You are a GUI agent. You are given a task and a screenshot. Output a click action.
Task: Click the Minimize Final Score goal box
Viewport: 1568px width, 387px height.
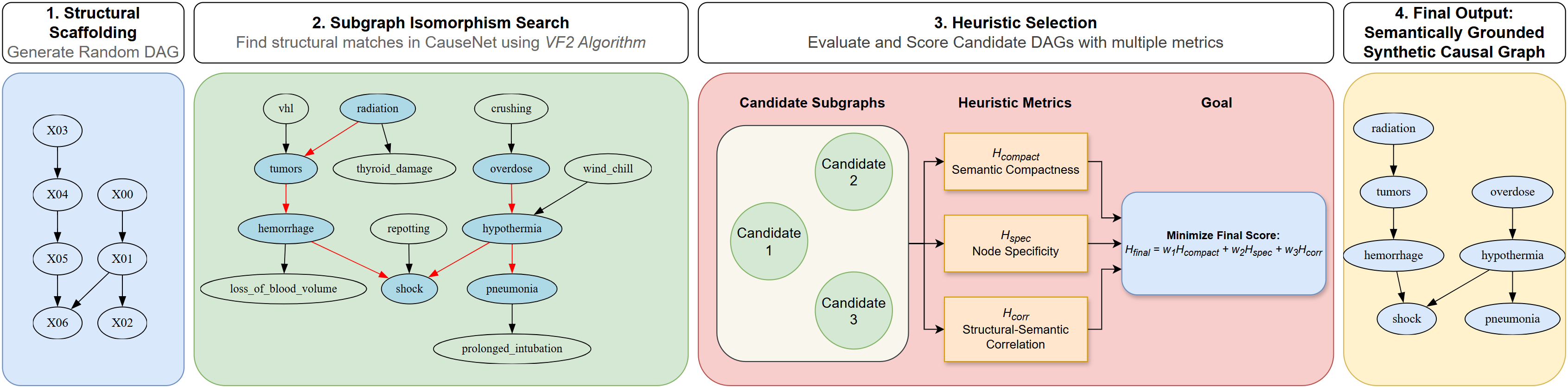(1223, 243)
